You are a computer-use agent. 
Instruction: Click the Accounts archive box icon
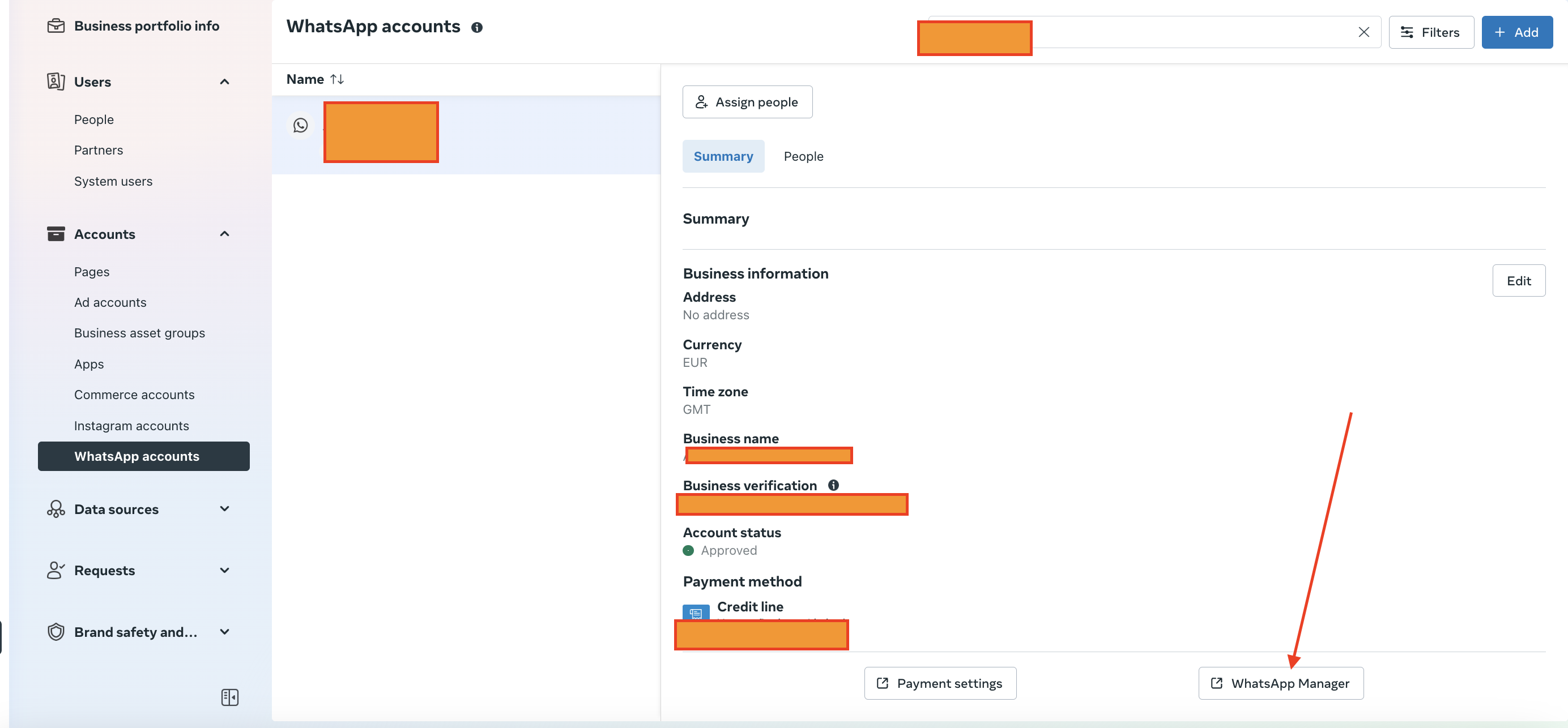click(56, 234)
